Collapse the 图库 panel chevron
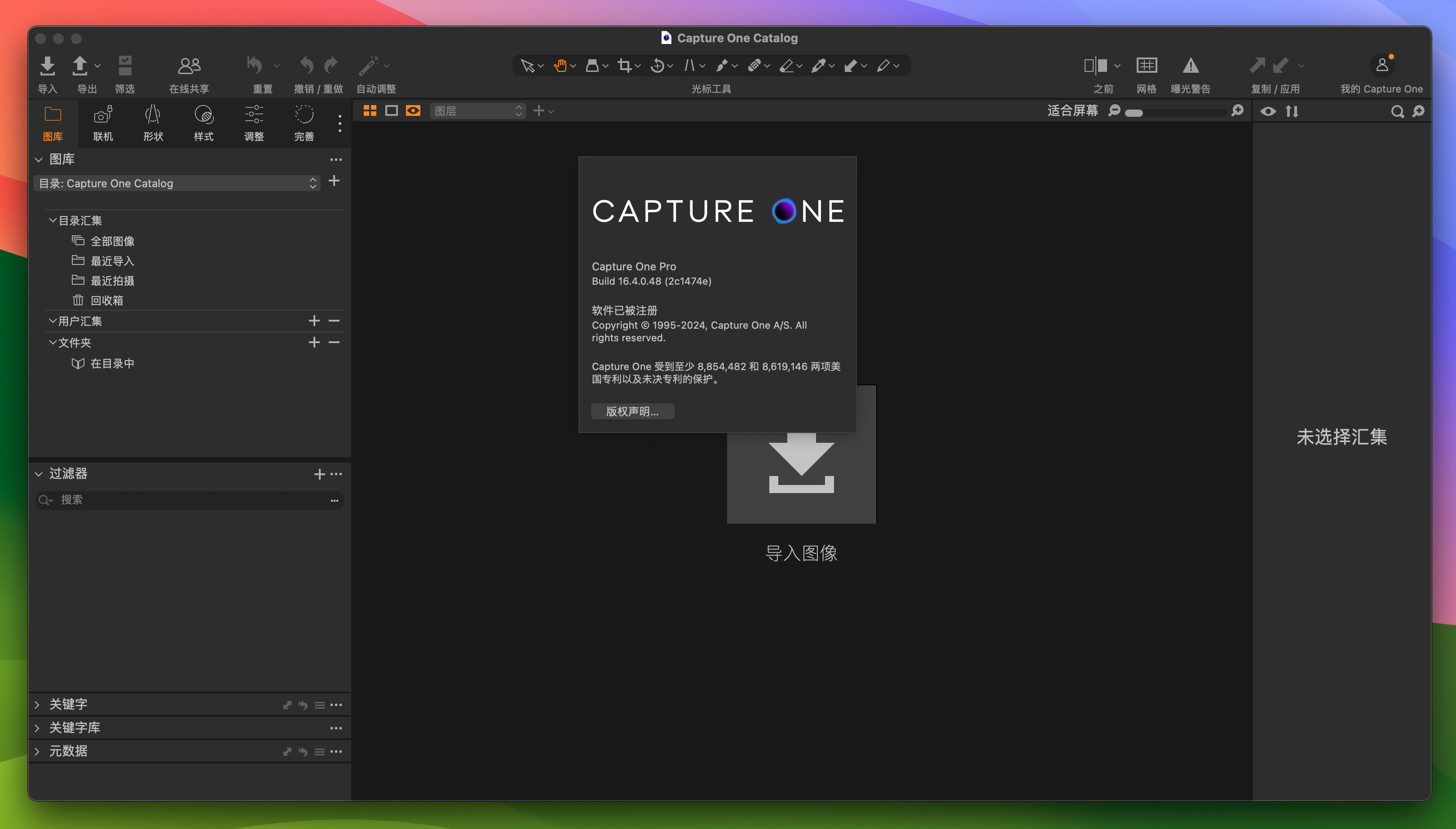Screen dimensions: 1456x829 coord(39,159)
